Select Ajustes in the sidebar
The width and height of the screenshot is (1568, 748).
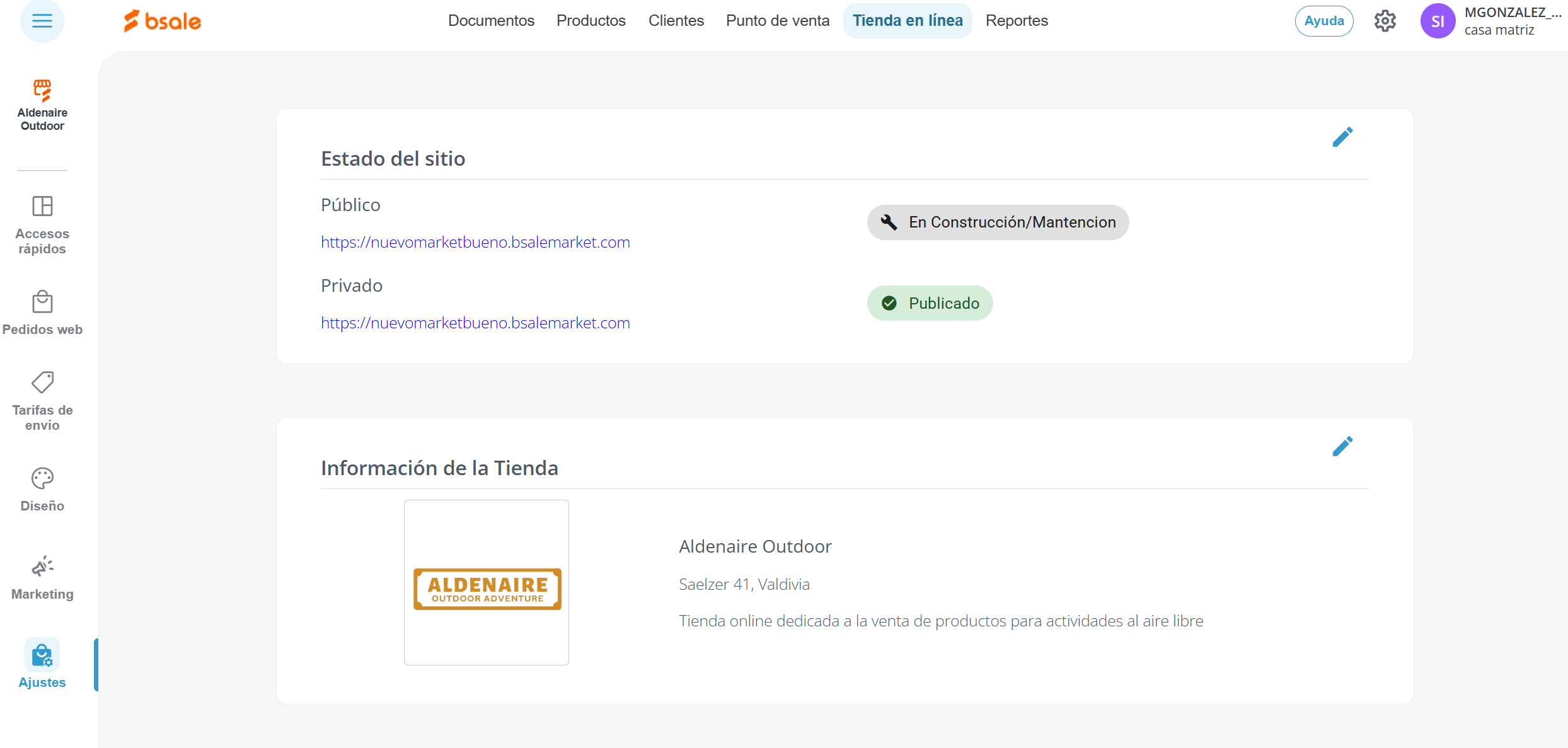pos(42,665)
